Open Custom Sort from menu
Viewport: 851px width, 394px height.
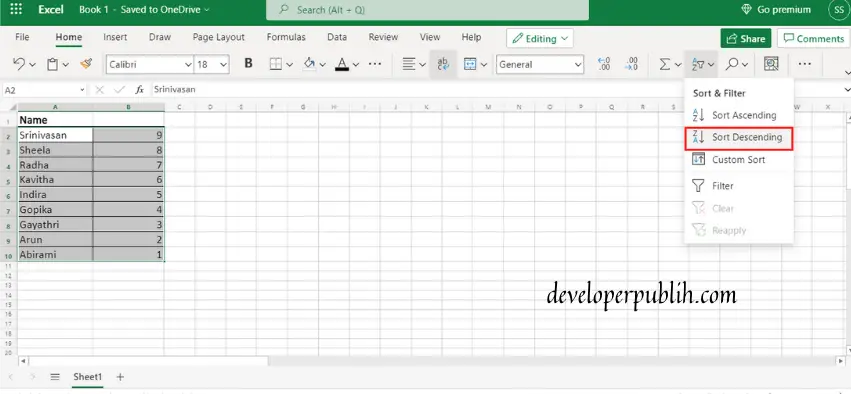tap(739, 160)
